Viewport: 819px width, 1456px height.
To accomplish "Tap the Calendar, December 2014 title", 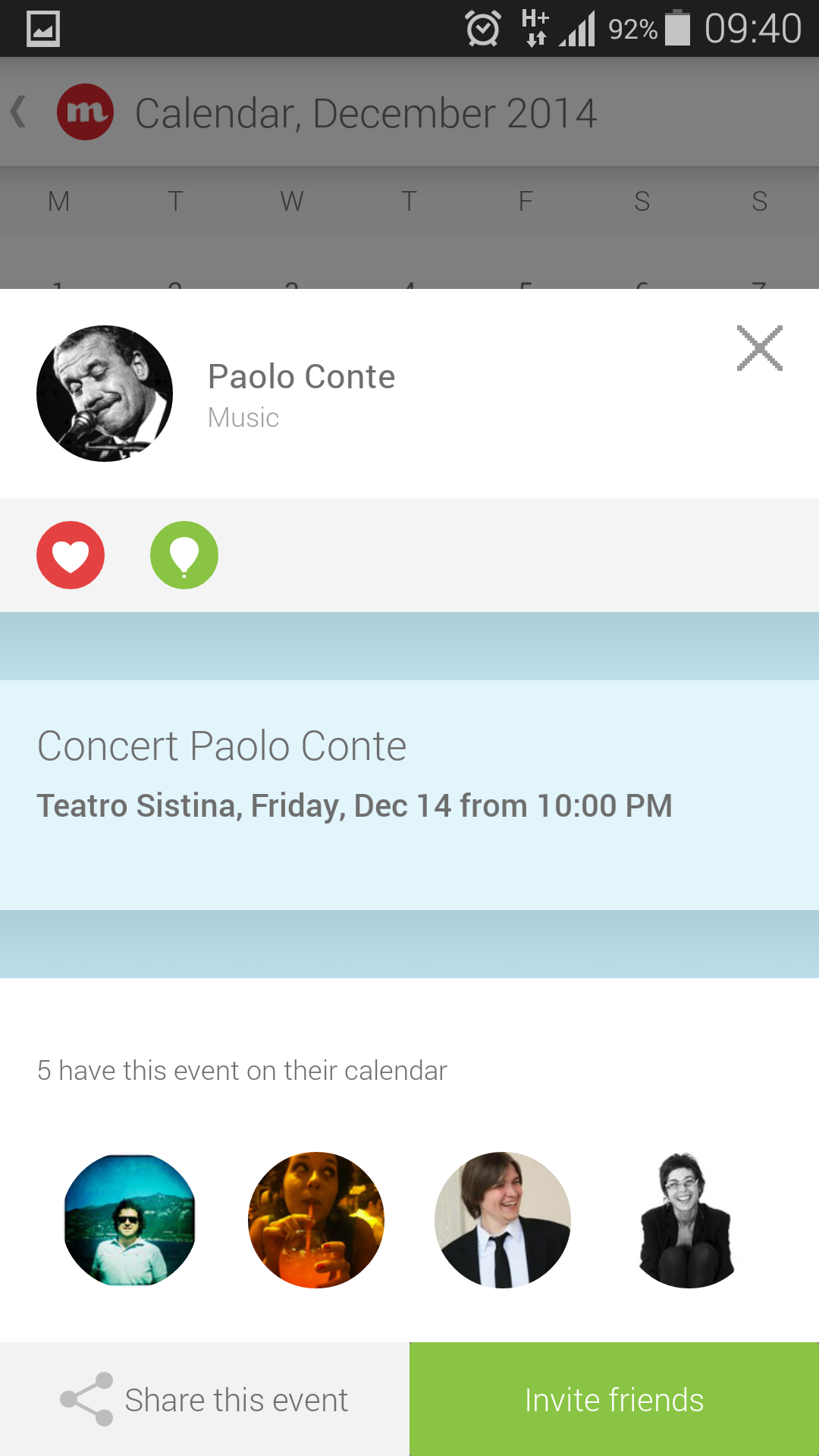I will click(x=366, y=114).
